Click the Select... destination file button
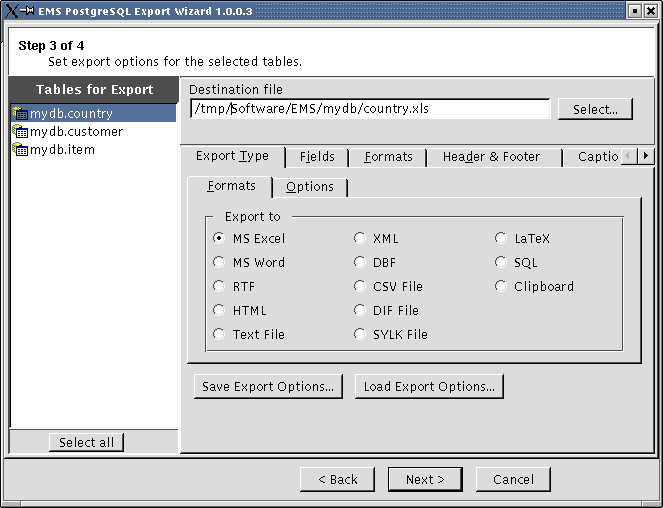This screenshot has width=663, height=508. coord(595,110)
